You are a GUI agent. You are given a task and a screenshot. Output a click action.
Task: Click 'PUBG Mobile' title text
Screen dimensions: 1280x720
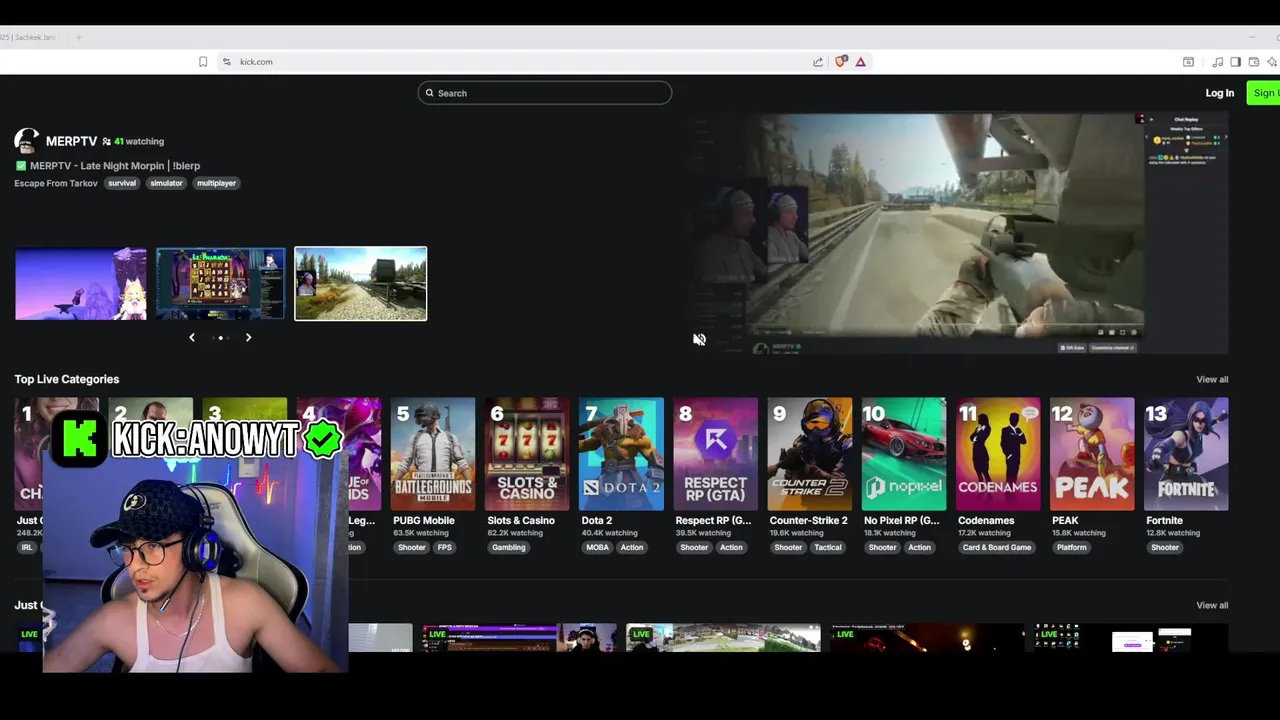click(424, 520)
